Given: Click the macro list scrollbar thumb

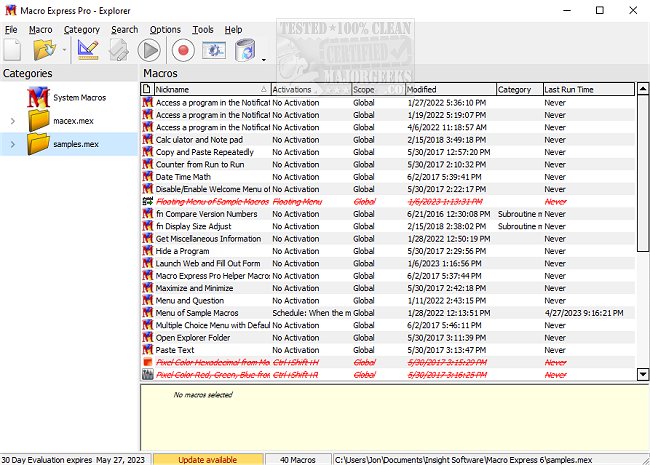Looking at the screenshot, I should click(643, 173).
